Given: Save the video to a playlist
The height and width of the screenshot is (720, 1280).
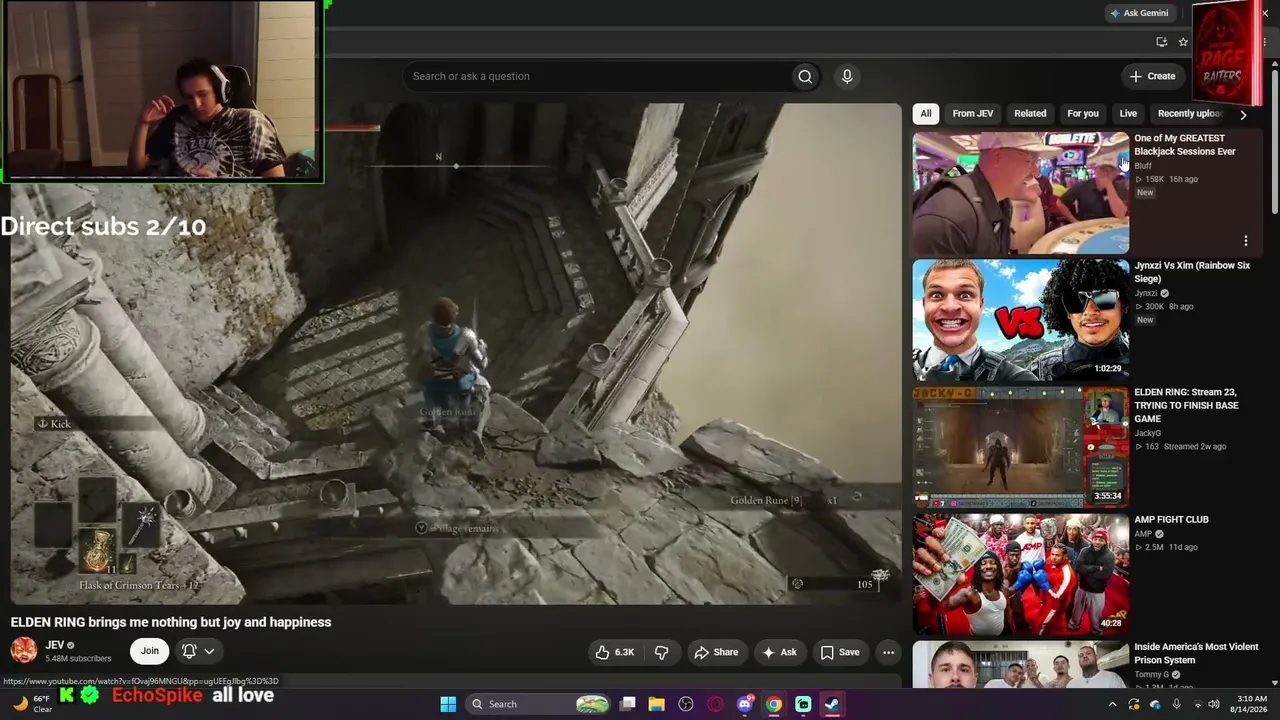Looking at the screenshot, I should click(840, 652).
